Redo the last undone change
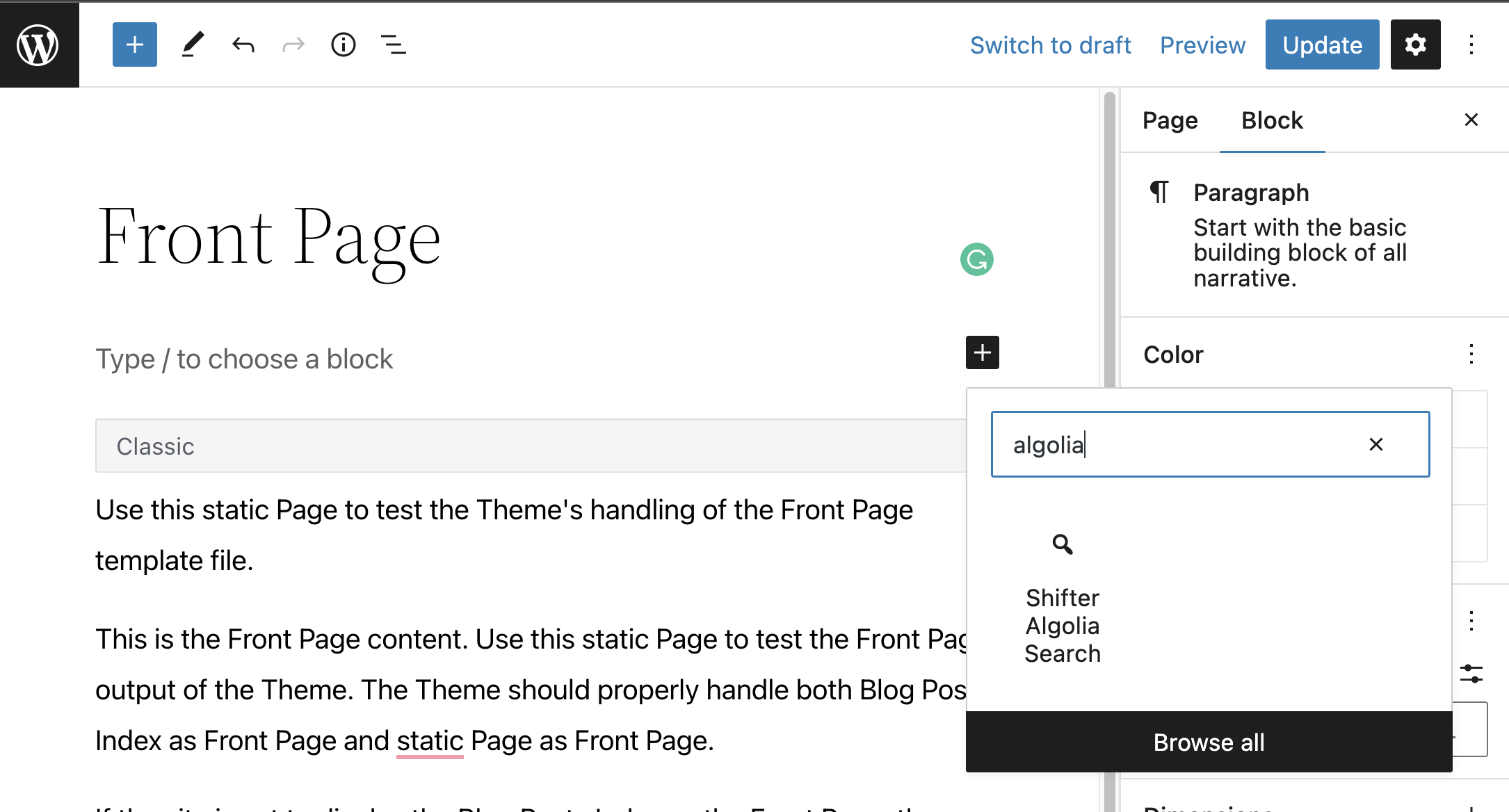The height and width of the screenshot is (812, 1509). coord(293,44)
